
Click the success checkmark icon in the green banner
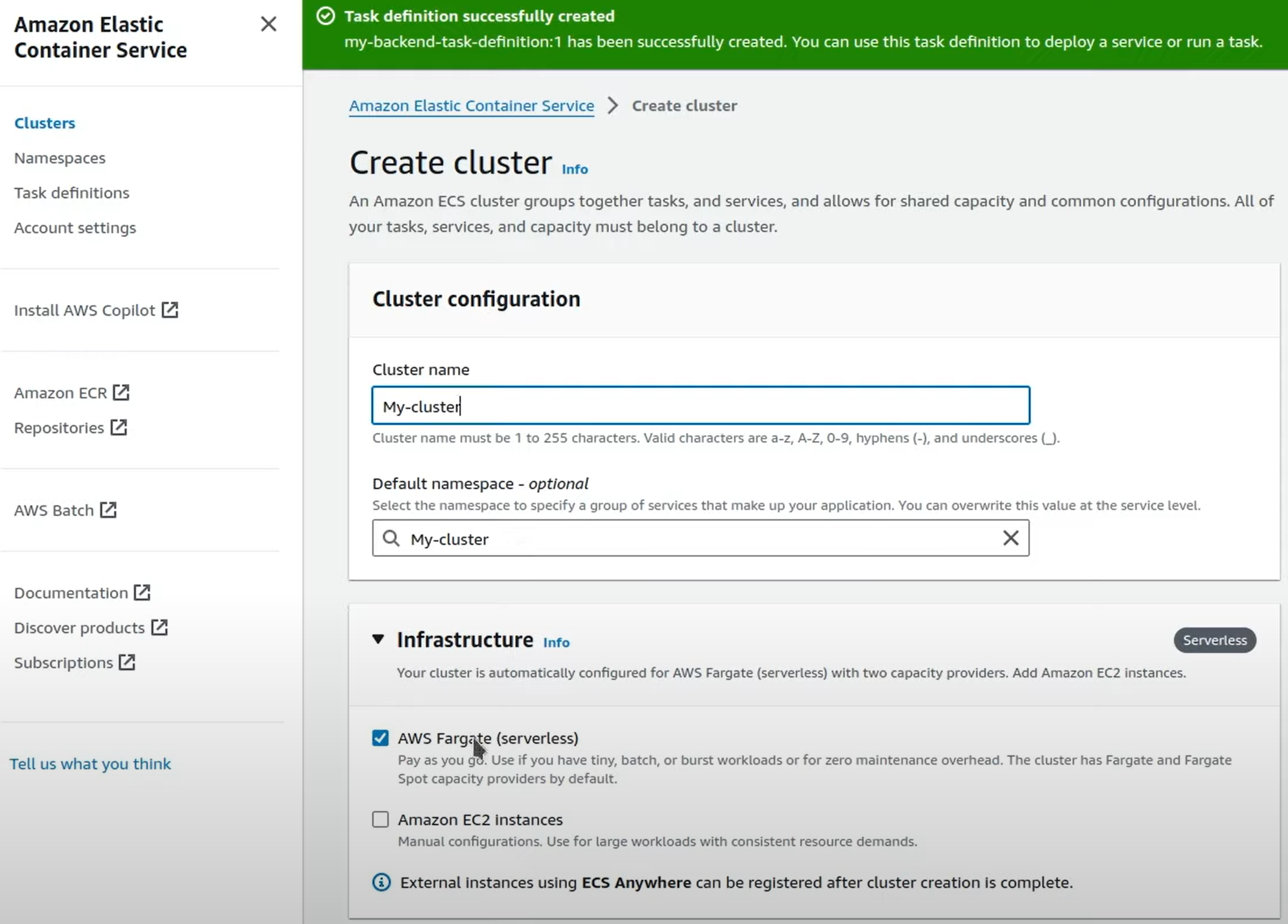point(326,16)
